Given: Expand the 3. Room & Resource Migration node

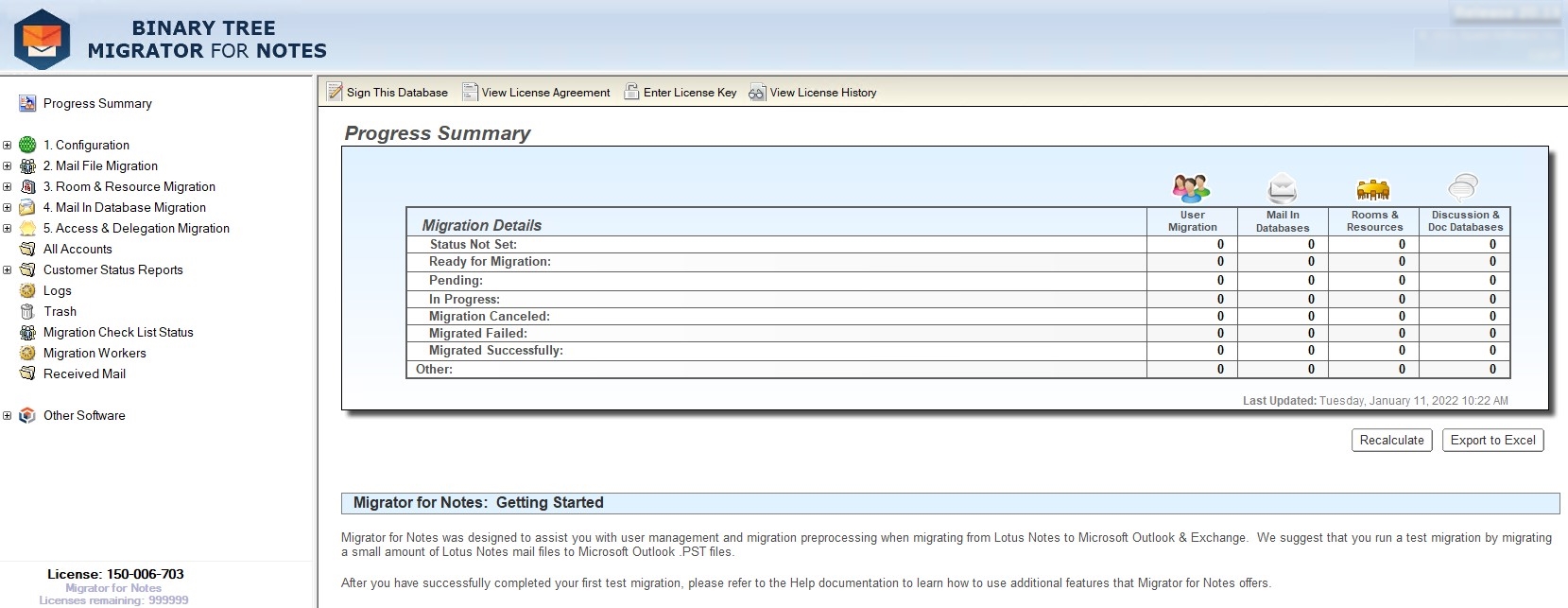Looking at the screenshot, I should 7,186.
